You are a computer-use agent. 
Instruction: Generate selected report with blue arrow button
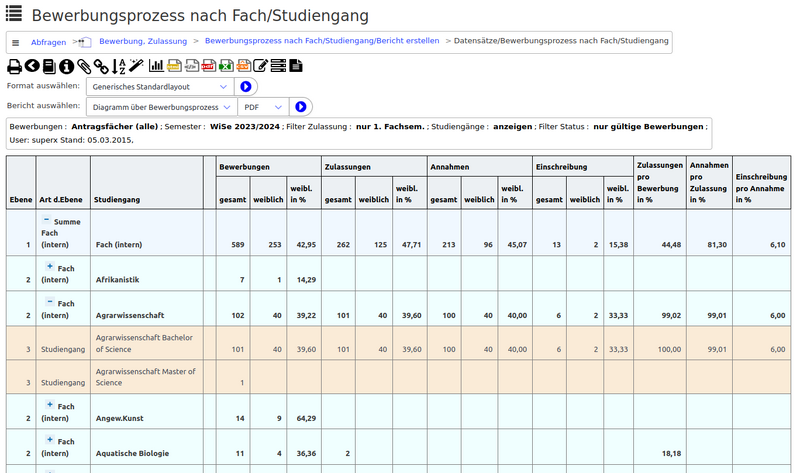301,107
